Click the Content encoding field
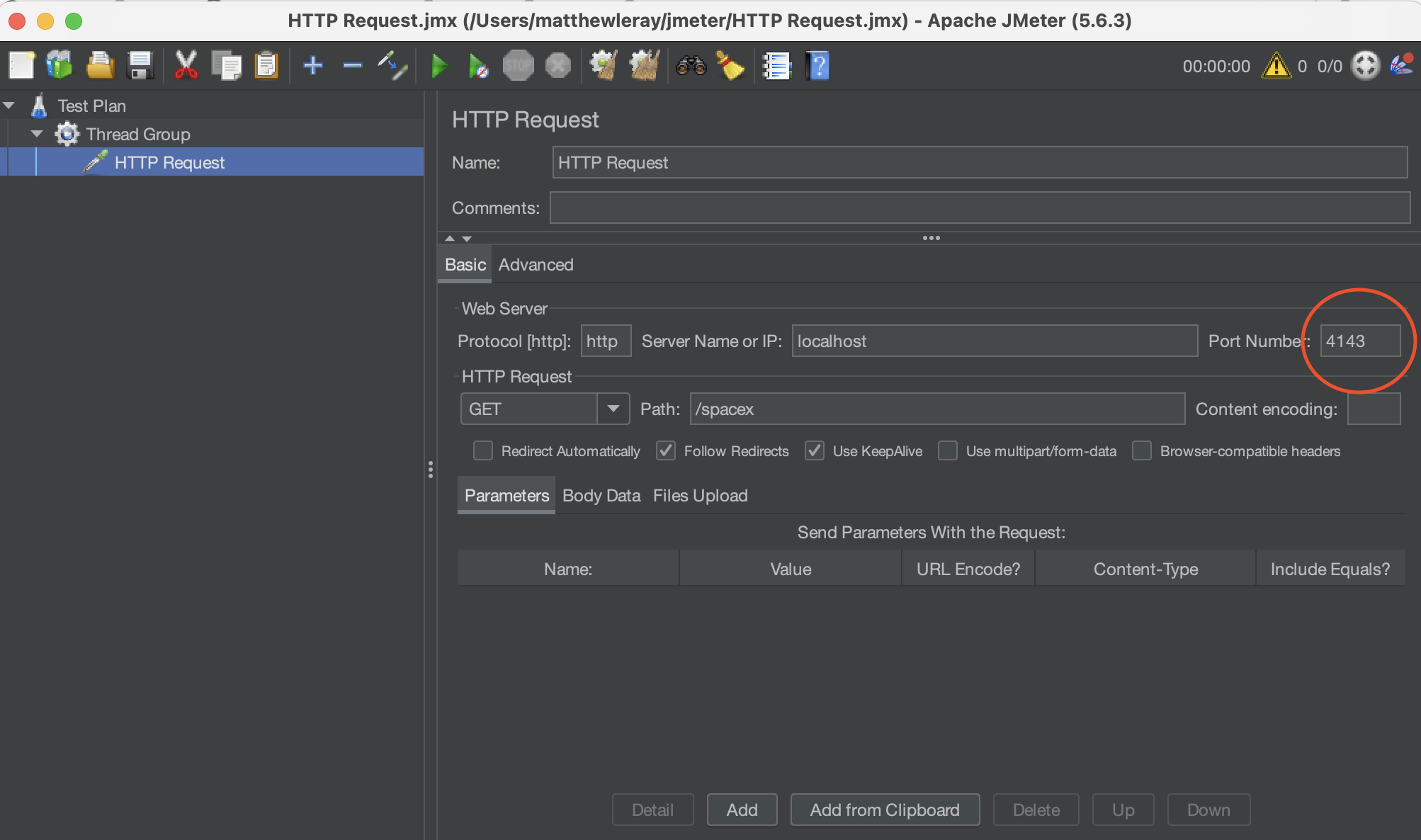The height and width of the screenshot is (840, 1421). click(1374, 409)
